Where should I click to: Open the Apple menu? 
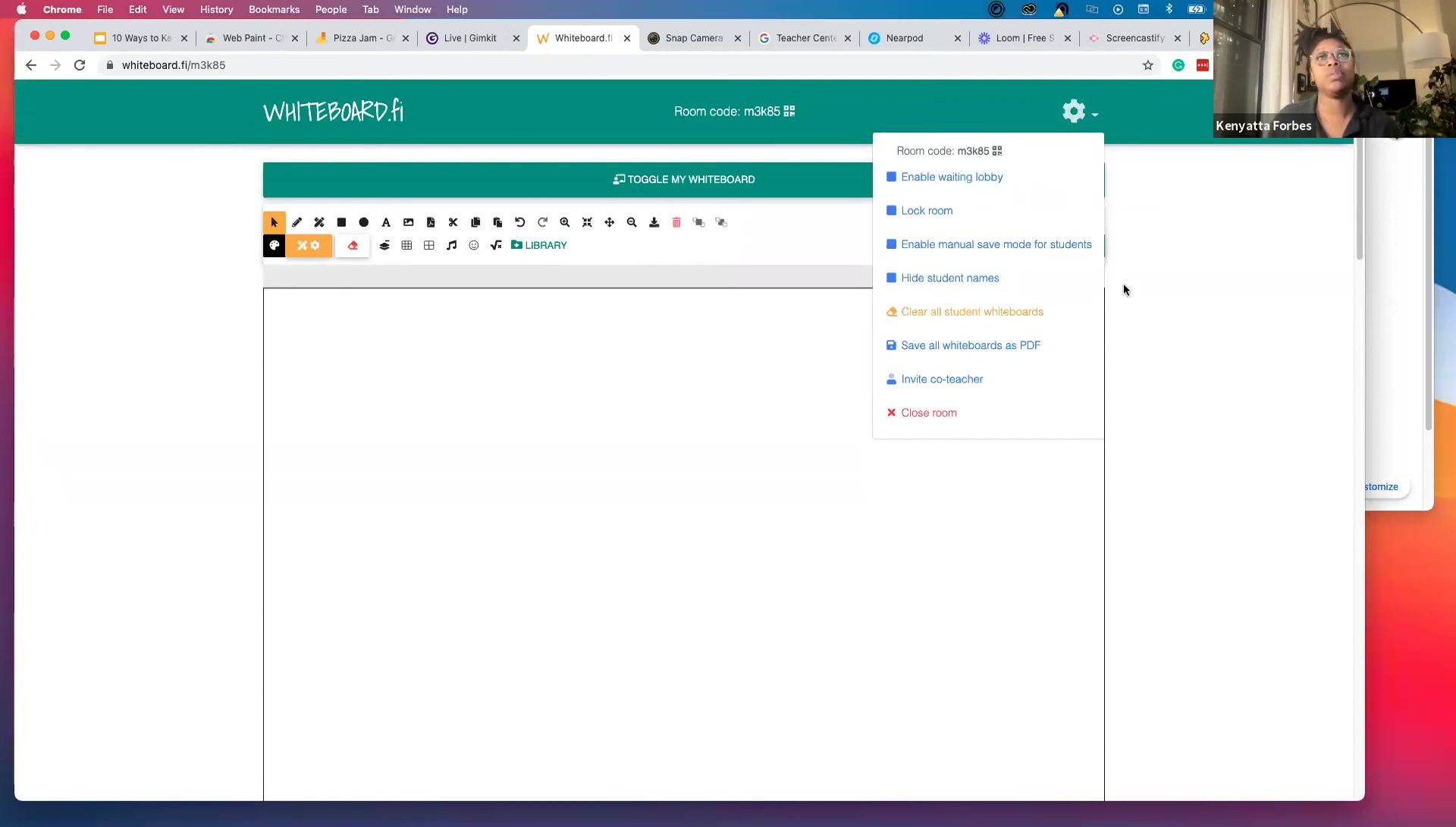coord(21,9)
